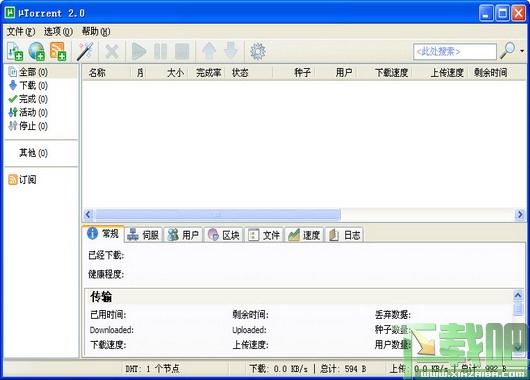Select 下载 (0) category in the sidebar
530x380 pixels.
point(28,86)
